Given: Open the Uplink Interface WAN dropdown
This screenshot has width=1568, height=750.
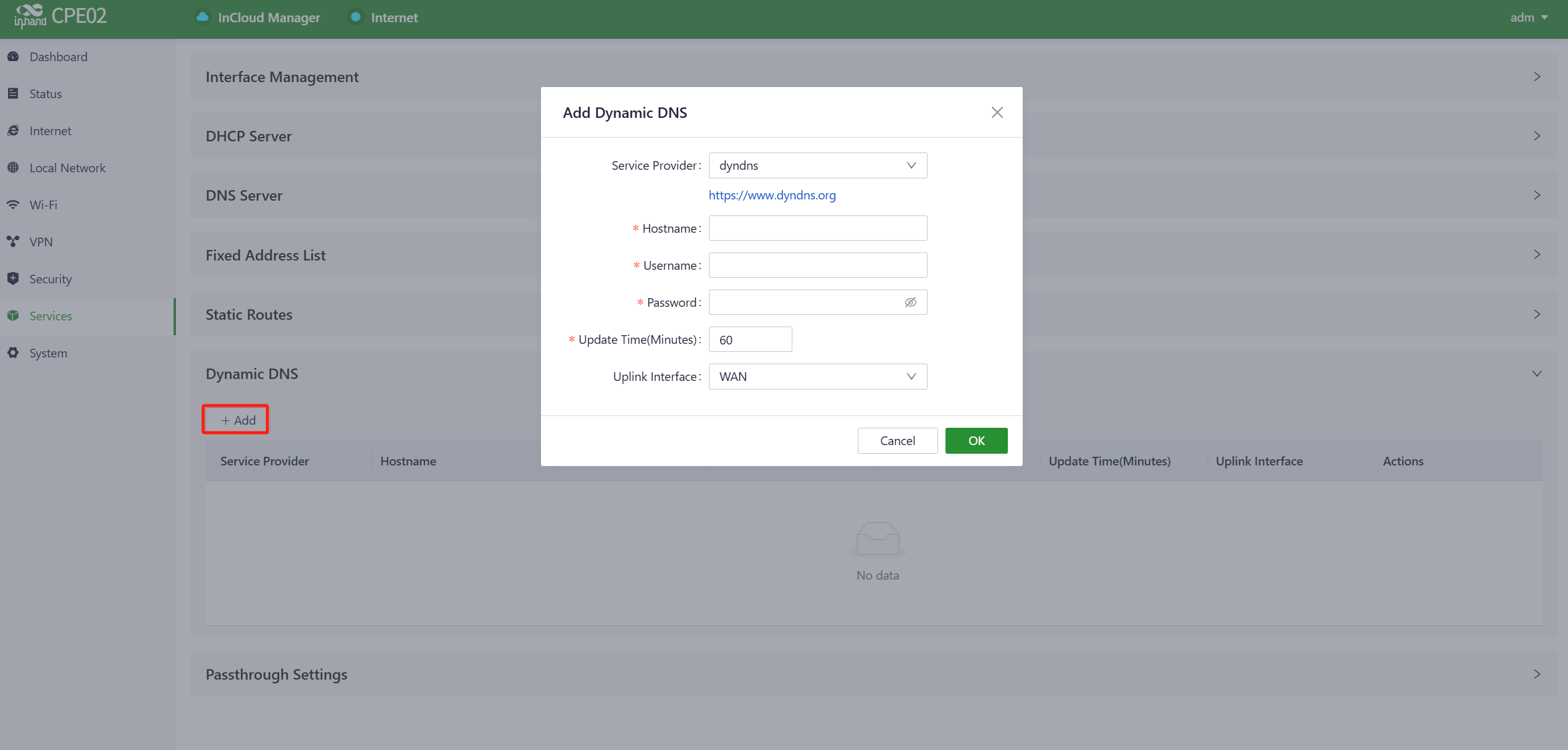Looking at the screenshot, I should tap(817, 377).
